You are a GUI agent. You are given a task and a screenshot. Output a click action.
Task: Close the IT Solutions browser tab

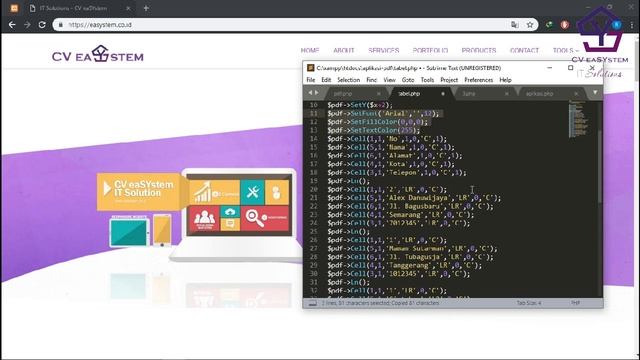128,8
